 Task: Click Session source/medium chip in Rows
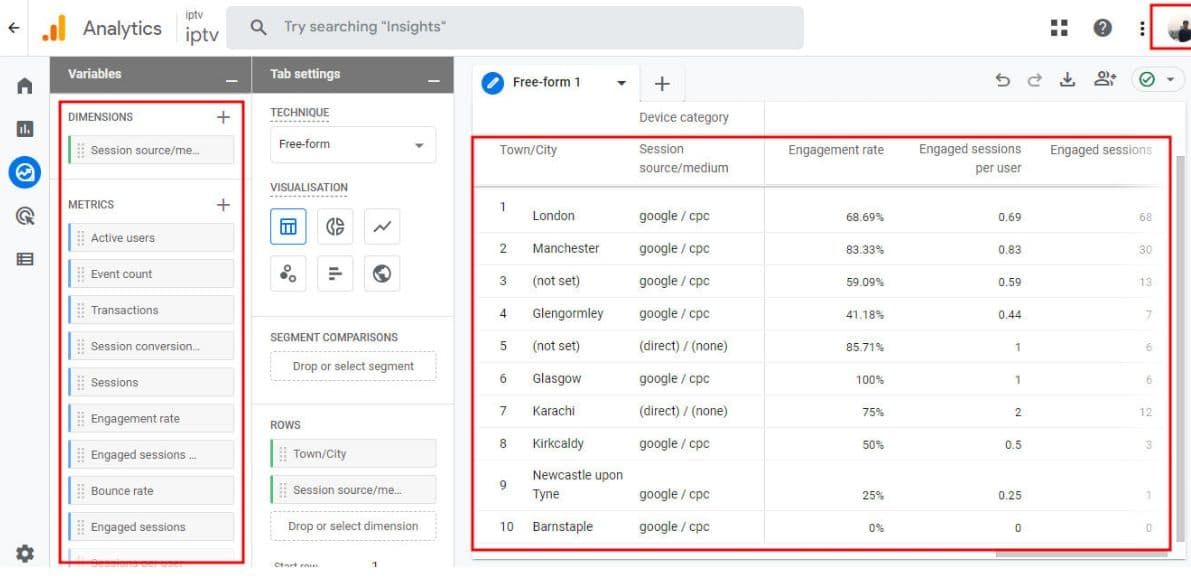[353, 490]
